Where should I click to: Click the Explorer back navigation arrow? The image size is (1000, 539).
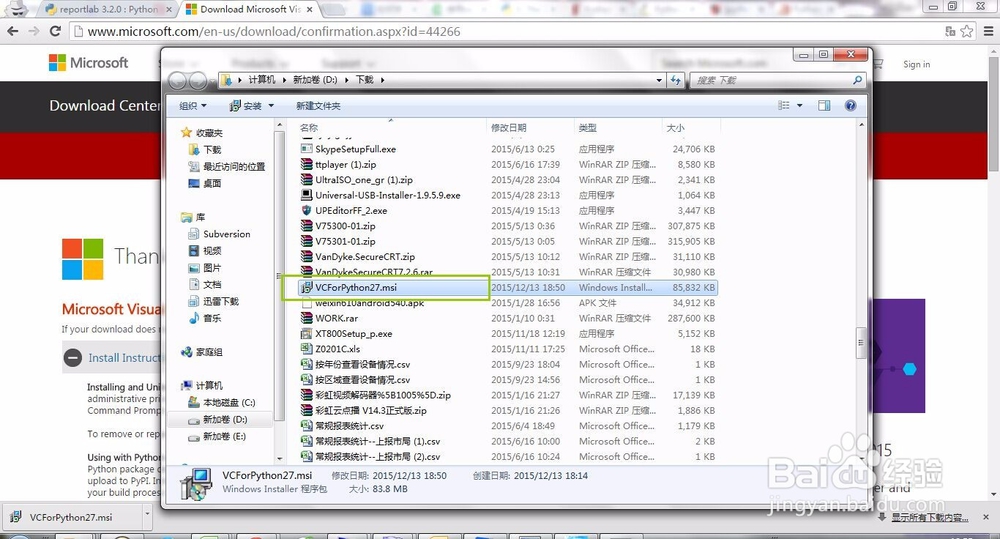click(x=178, y=80)
